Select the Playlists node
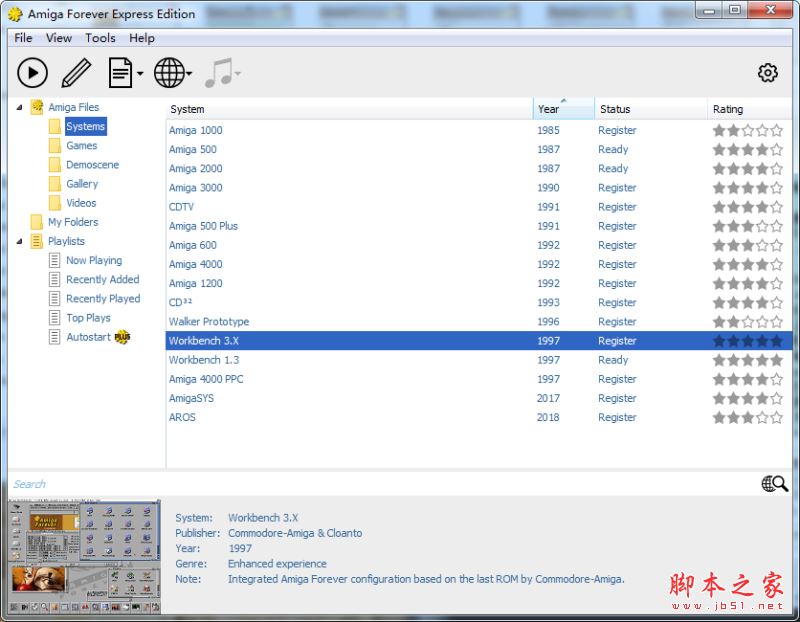The image size is (800, 622). (66, 241)
